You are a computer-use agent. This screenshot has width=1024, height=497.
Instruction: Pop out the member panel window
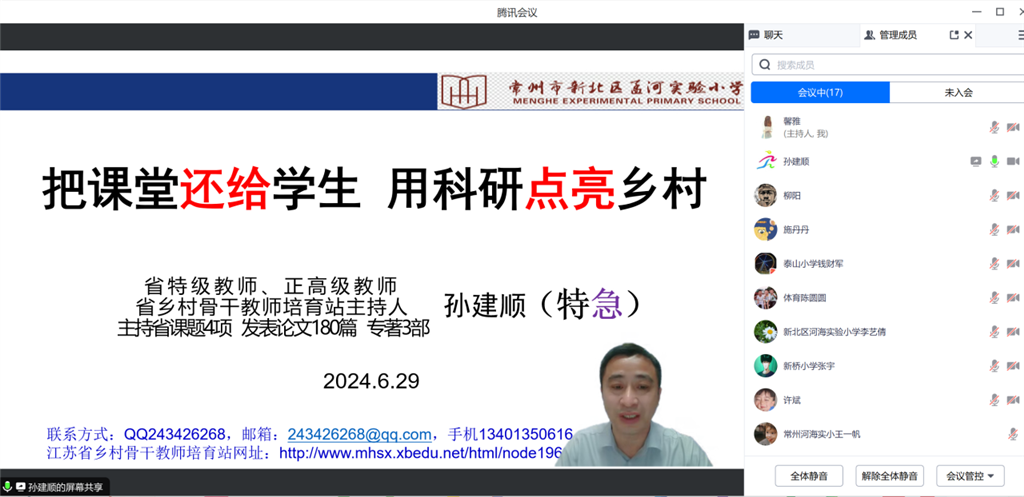pos(954,35)
